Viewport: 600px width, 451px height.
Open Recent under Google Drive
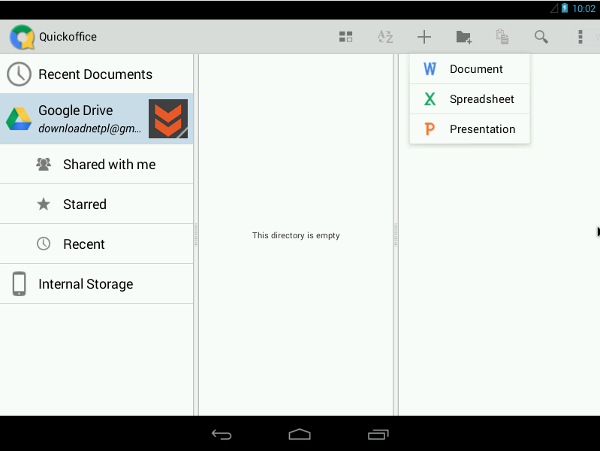(96, 244)
